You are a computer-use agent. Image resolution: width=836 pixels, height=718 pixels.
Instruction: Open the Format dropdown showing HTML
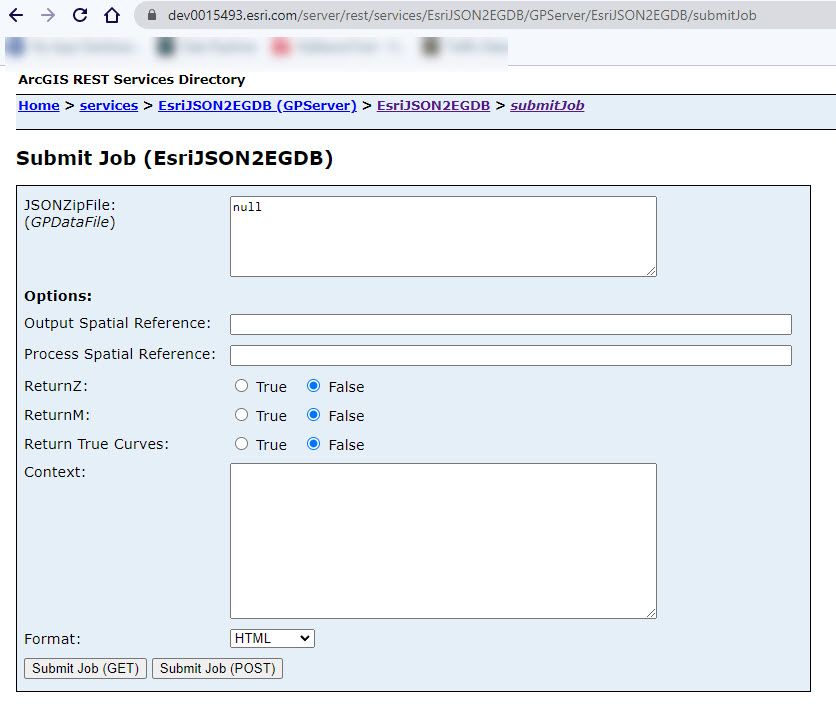(x=271, y=638)
